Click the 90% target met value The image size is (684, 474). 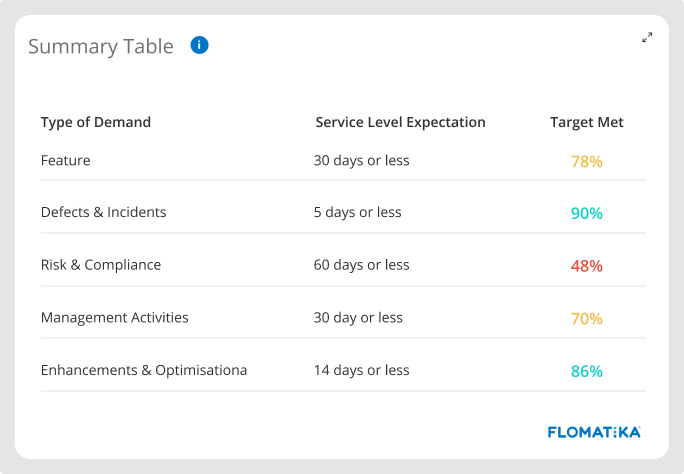coord(586,213)
